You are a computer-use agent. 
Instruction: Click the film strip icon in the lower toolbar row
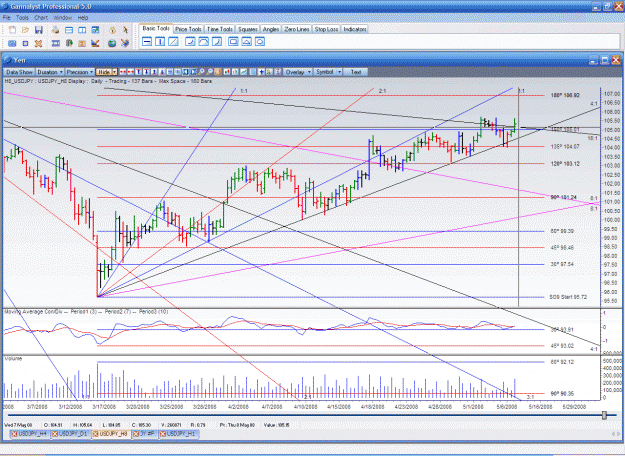56,43
